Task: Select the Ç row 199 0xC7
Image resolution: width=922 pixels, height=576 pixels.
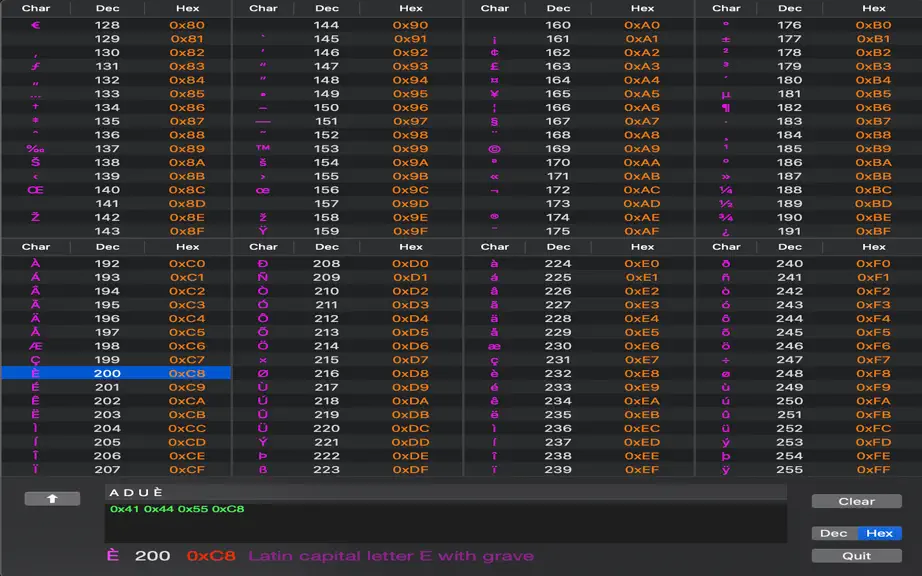Action: tap(116, 360)
